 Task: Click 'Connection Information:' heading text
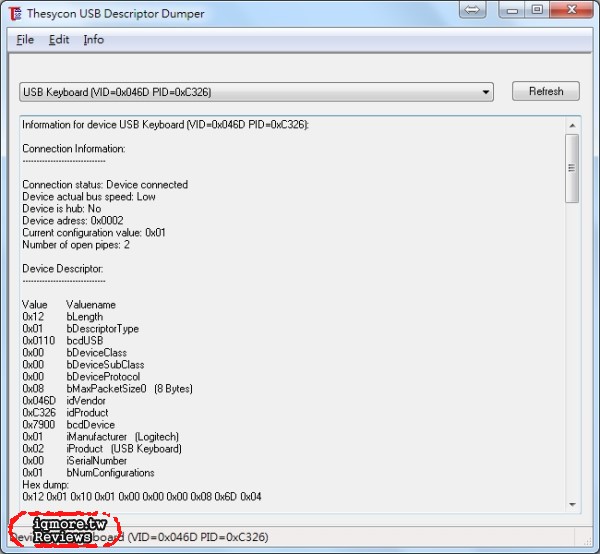pyautogui.click(x=74, y=148)
